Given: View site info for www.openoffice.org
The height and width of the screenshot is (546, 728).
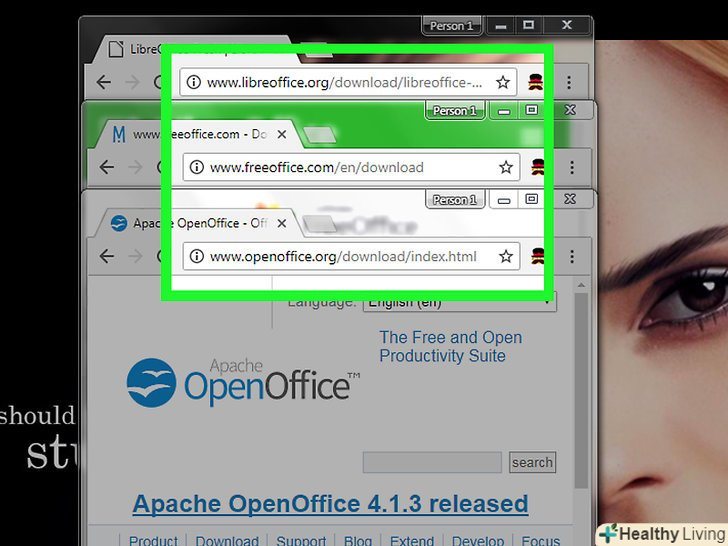Looking at the screenshot, I should (197, 256).
